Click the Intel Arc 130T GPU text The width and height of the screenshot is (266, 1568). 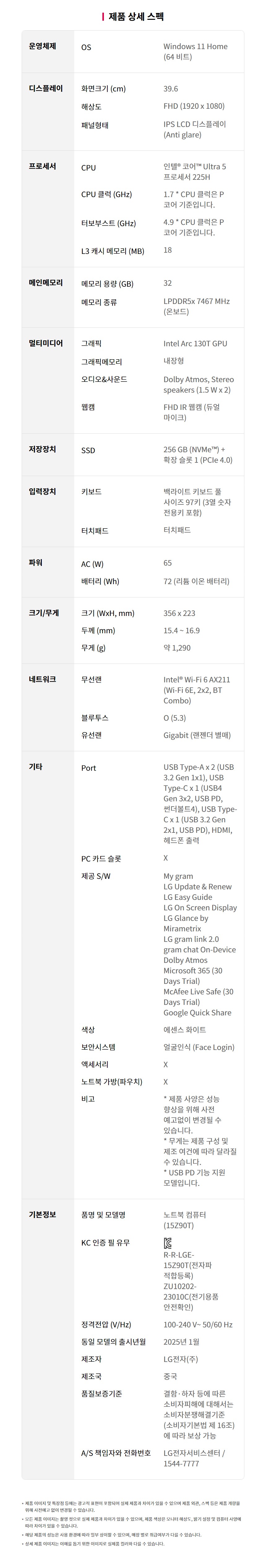195,343
